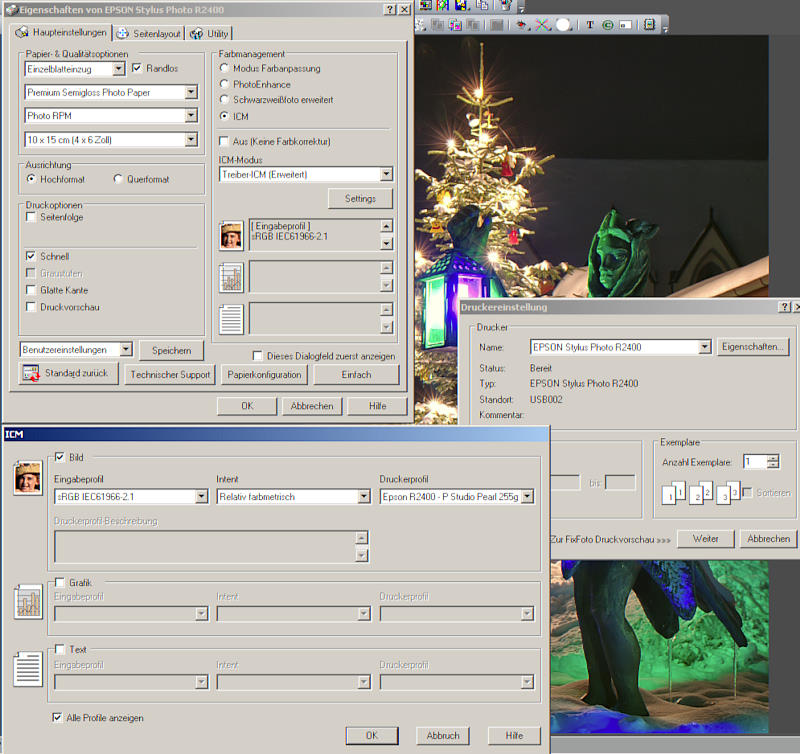Click the text page icon in Farbmanagement section
Screen dimensions: 800x754
click(x=231, y=319)
